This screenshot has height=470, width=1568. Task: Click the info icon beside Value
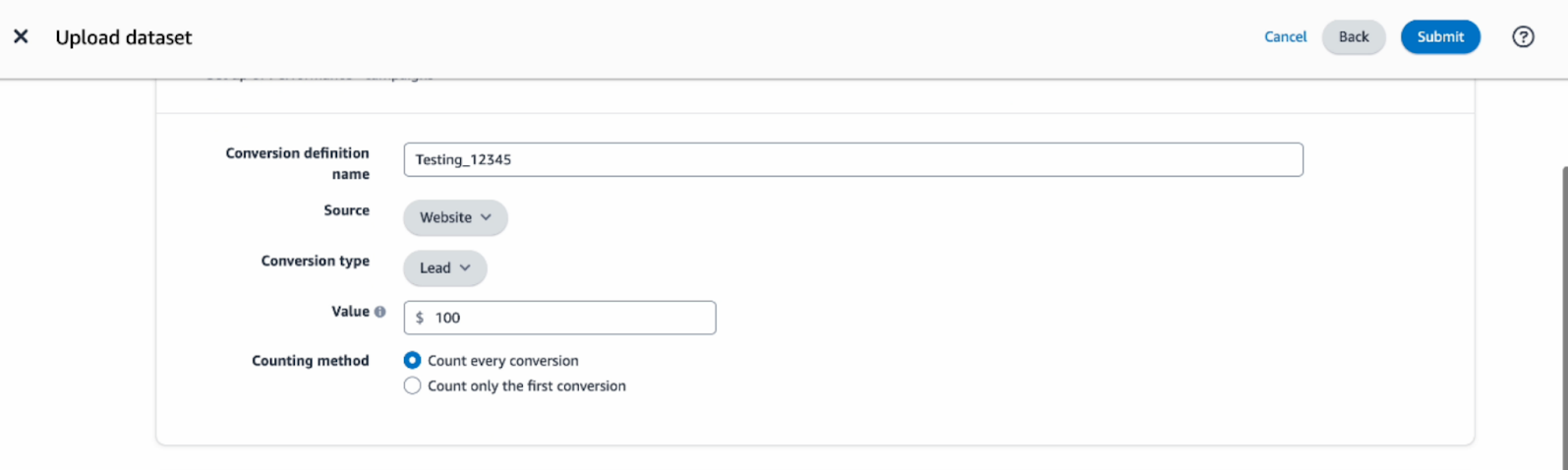tap(380, 312)
